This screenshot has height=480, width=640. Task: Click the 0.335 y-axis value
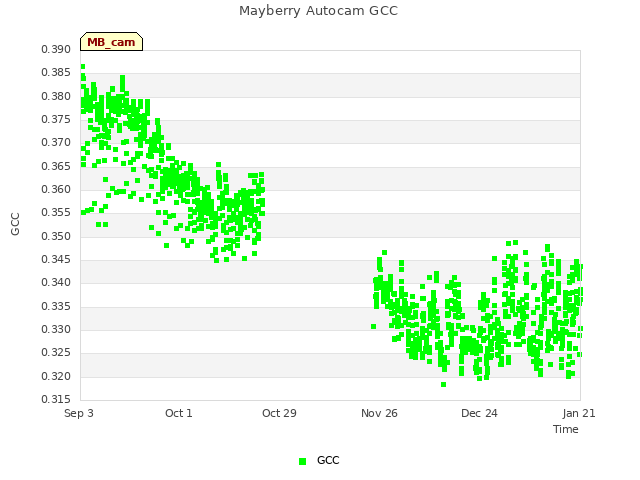pyautogui.click(x=56, y=307)
